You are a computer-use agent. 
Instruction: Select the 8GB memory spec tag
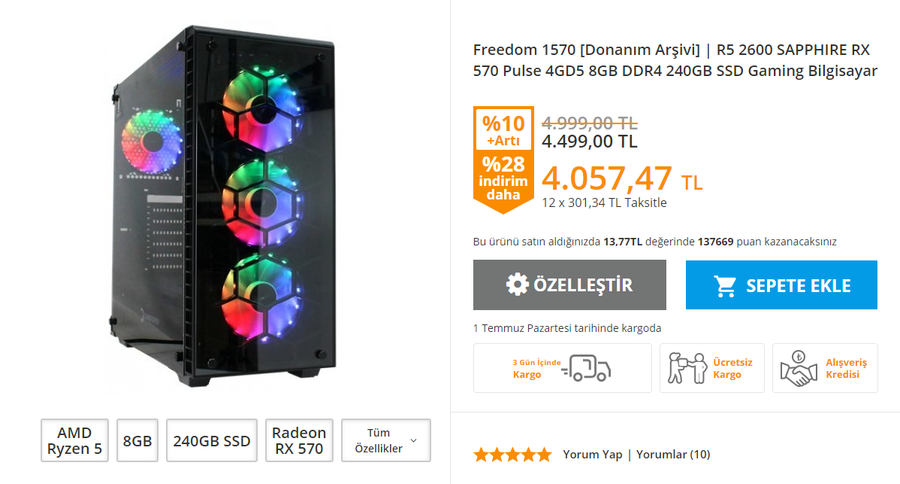(137, 440)
